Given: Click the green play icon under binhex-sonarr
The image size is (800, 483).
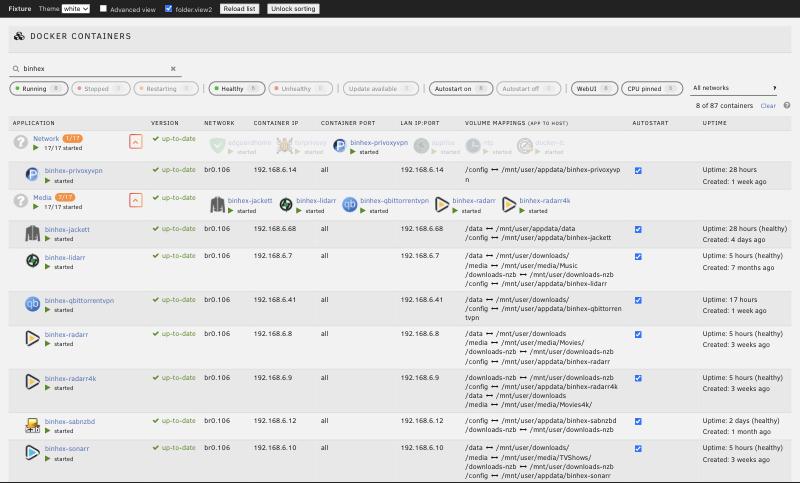Looking at the screenshot, I should pos(47,459).
